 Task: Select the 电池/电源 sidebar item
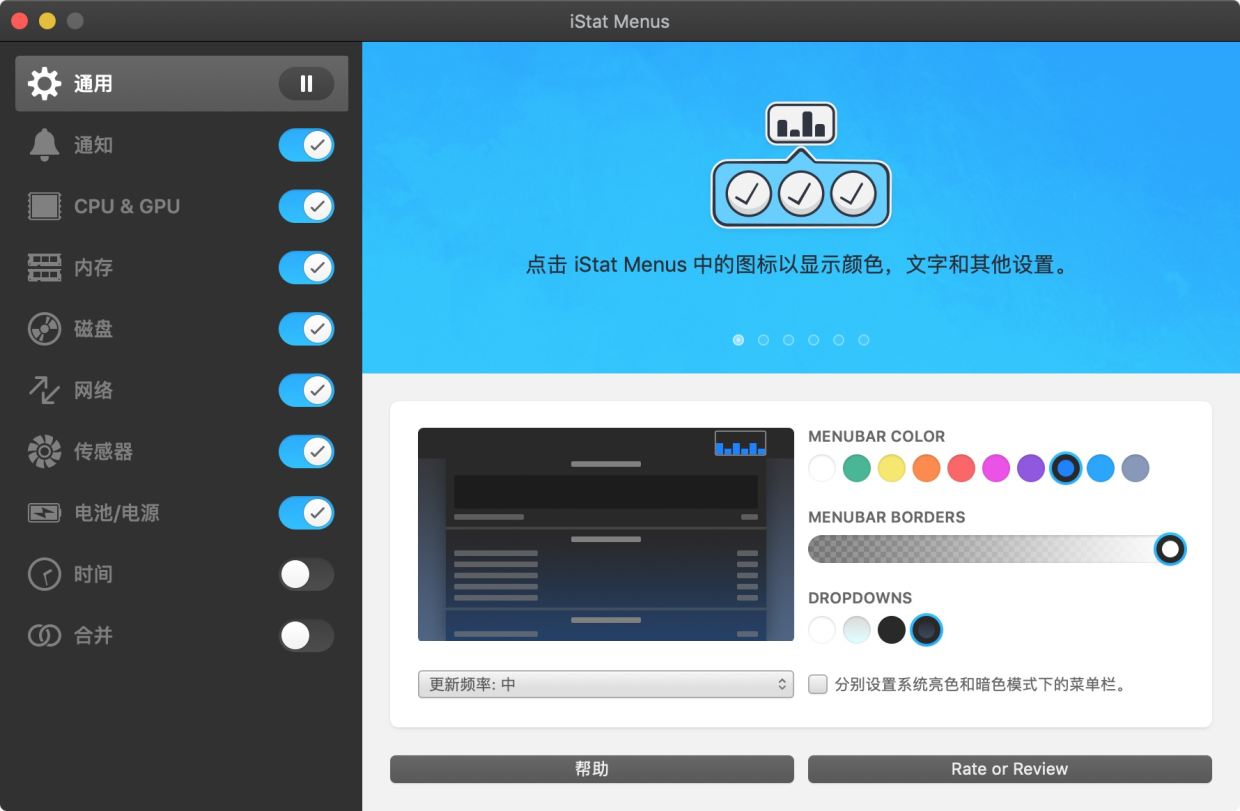coord(182,513)
